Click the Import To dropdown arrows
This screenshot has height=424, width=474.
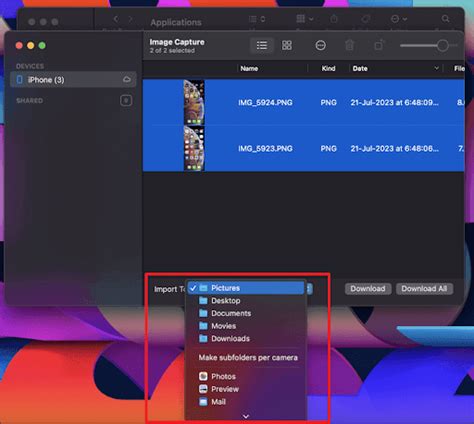coord(309,289)
